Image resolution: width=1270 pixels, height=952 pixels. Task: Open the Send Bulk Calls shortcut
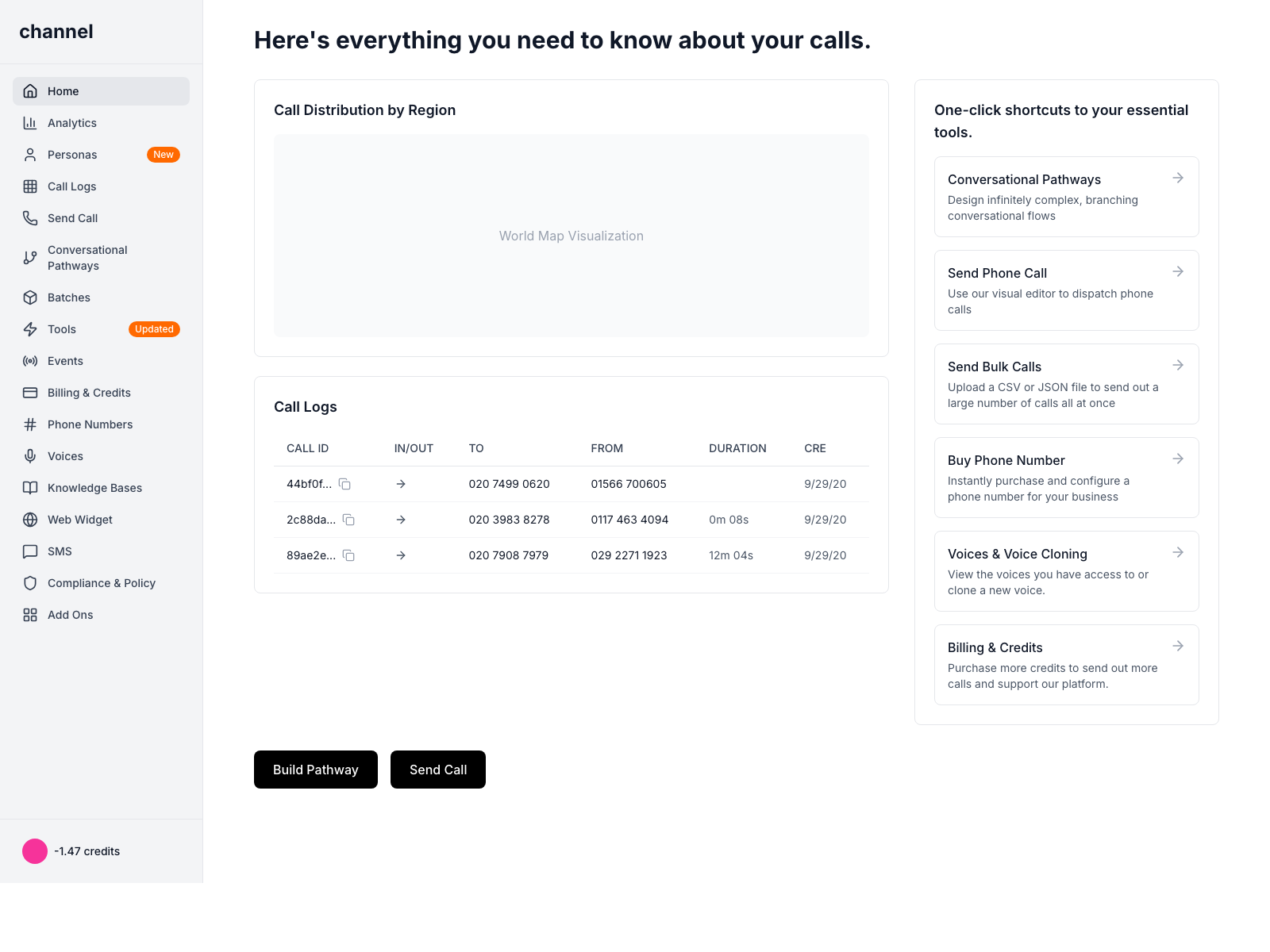pos(1065,384)
